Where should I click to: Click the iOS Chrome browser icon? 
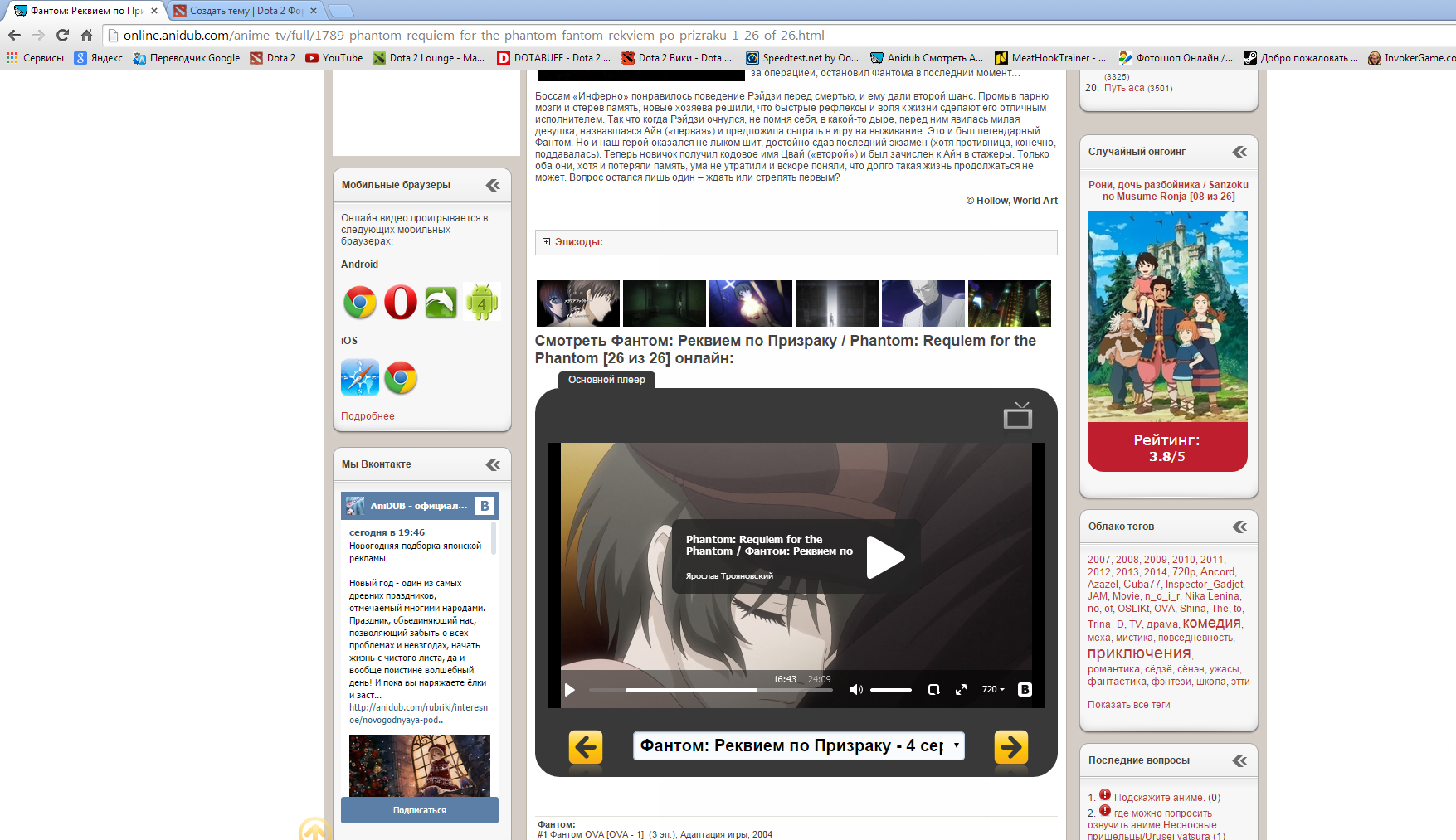pos(401,378)
